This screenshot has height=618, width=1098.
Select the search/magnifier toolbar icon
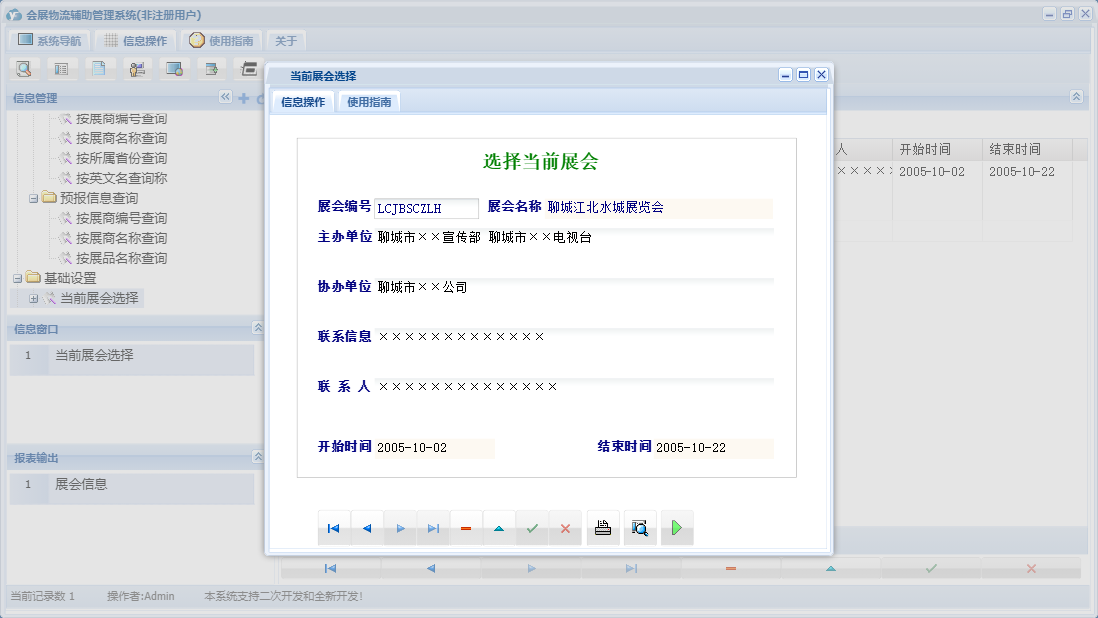coord(24,68)
